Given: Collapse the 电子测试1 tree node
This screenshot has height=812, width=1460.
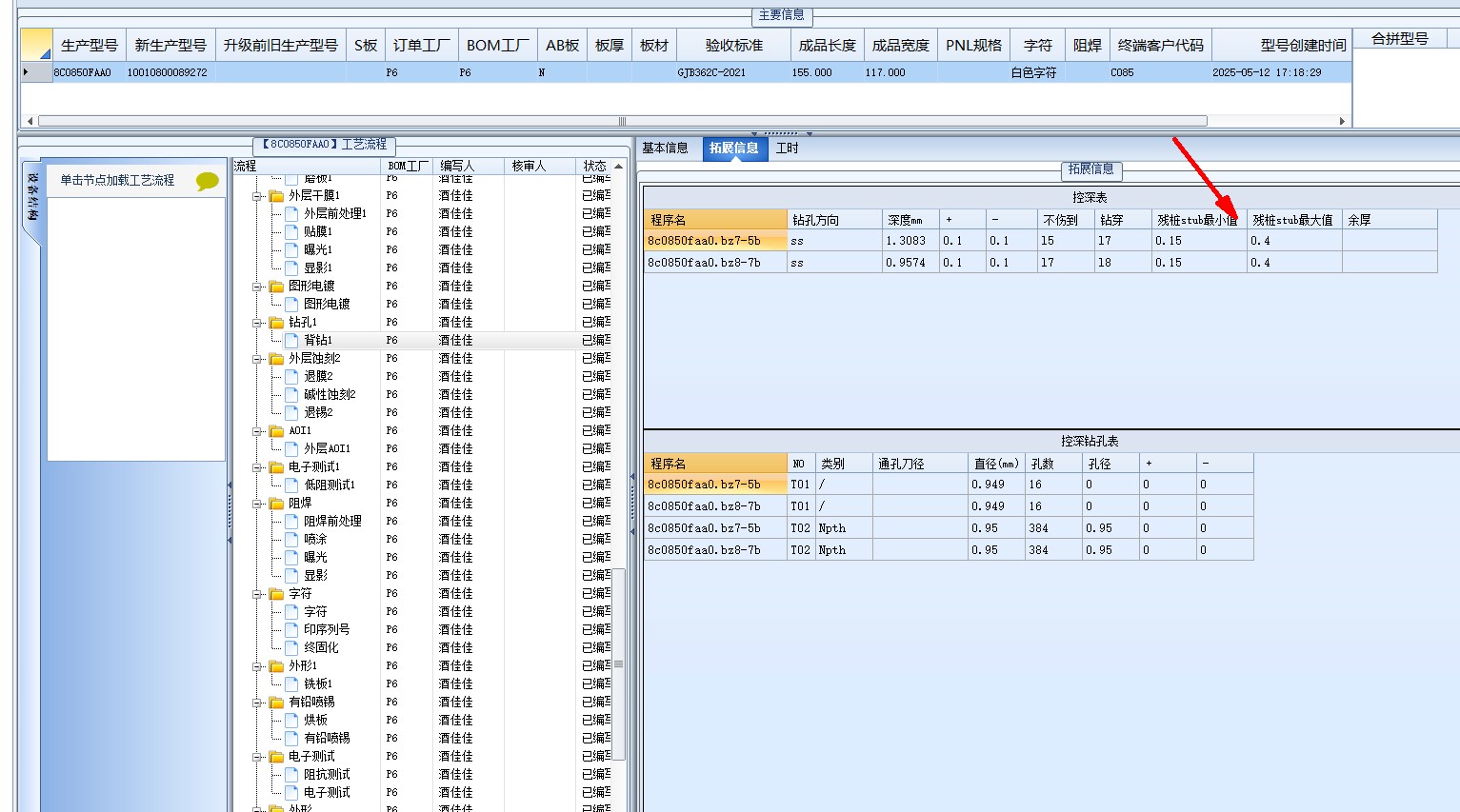Looking at the screenshot, I should [257, 467].
